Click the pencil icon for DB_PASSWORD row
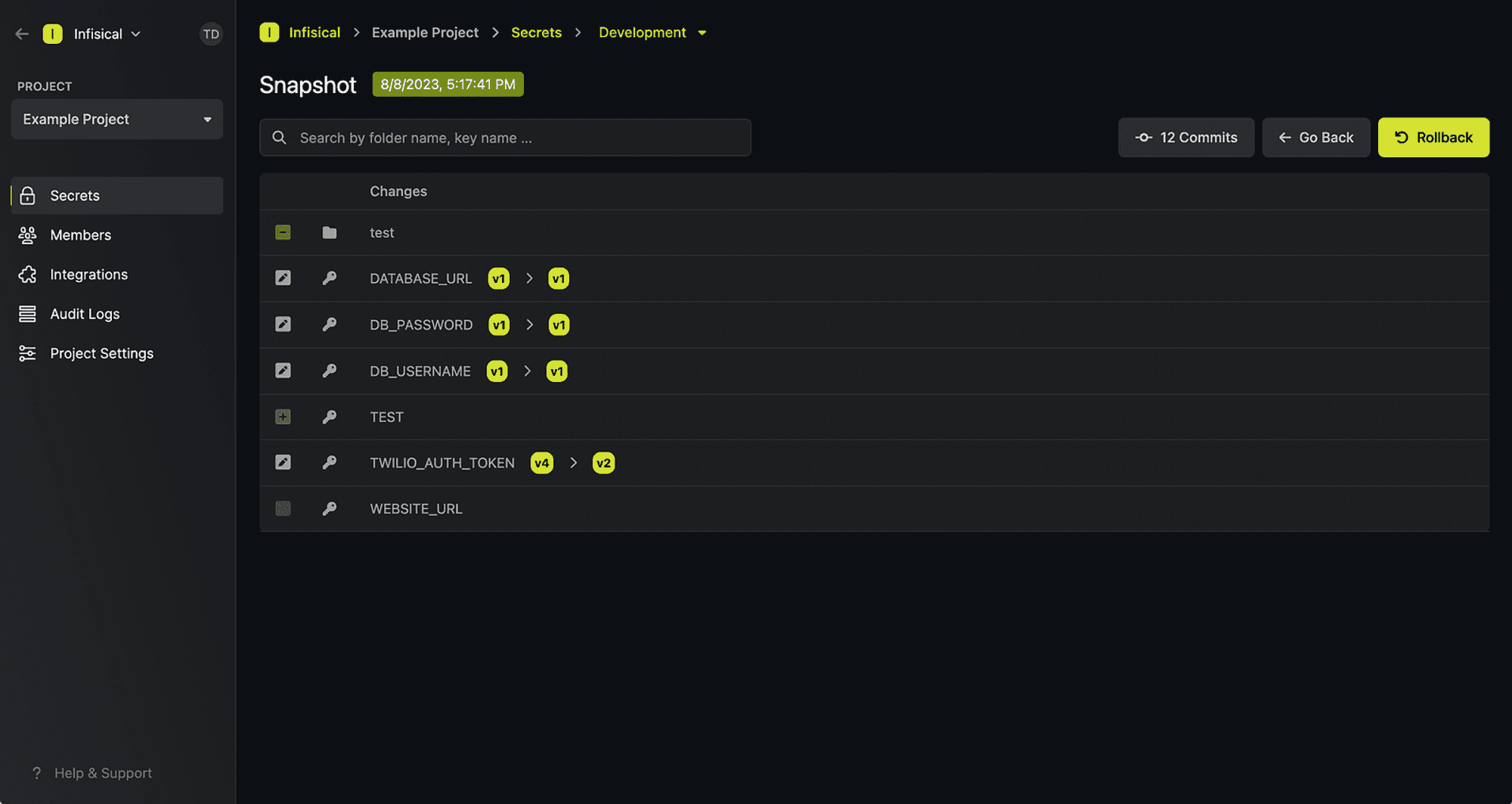The width and height of the screenshot is (1512, 804). click(283, 324)
